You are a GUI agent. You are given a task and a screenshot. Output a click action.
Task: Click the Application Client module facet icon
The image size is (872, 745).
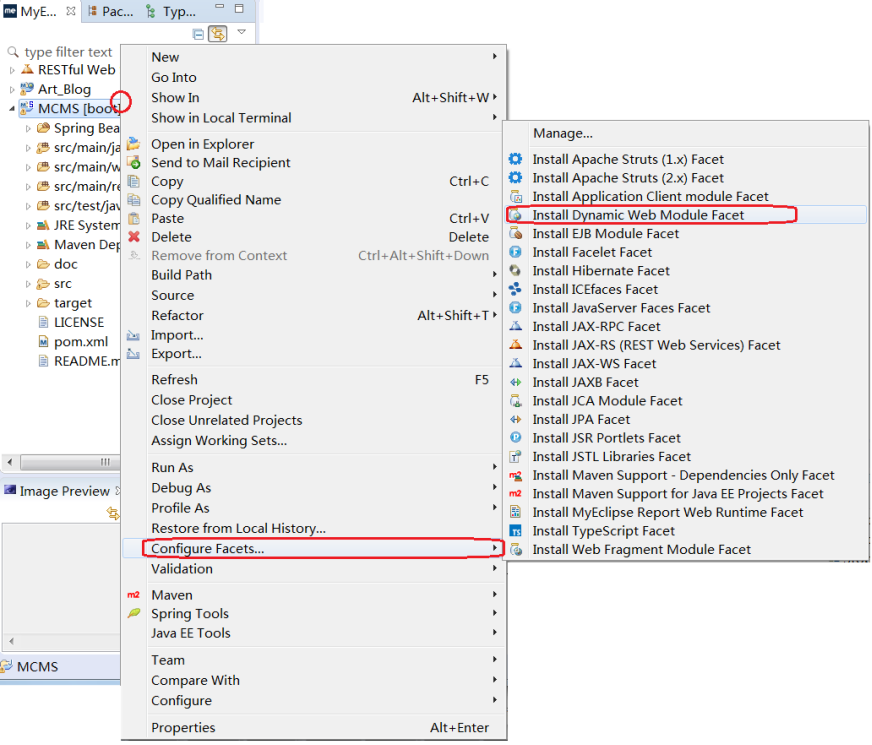pos(516,196)
